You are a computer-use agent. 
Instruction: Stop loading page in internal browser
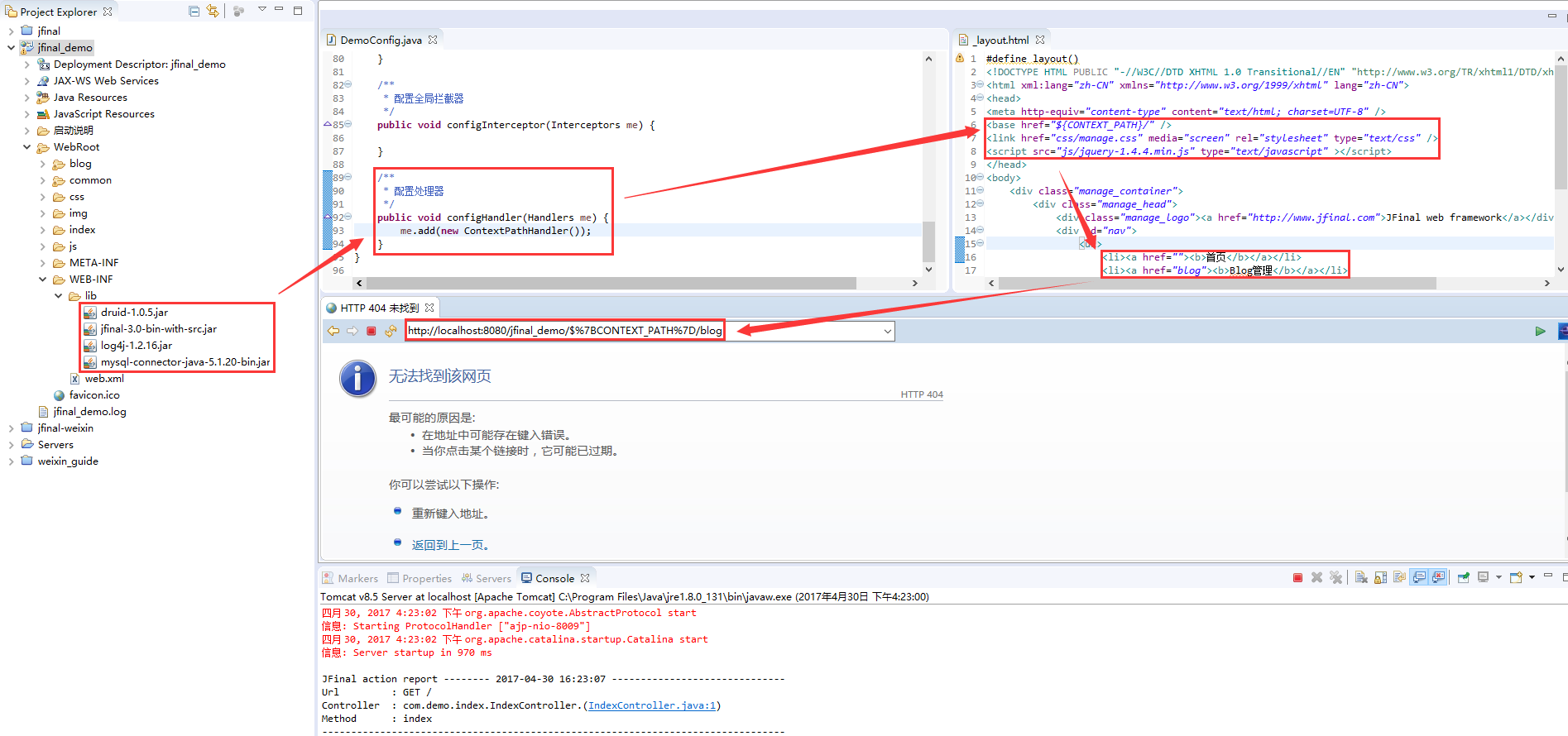(372, 331)
